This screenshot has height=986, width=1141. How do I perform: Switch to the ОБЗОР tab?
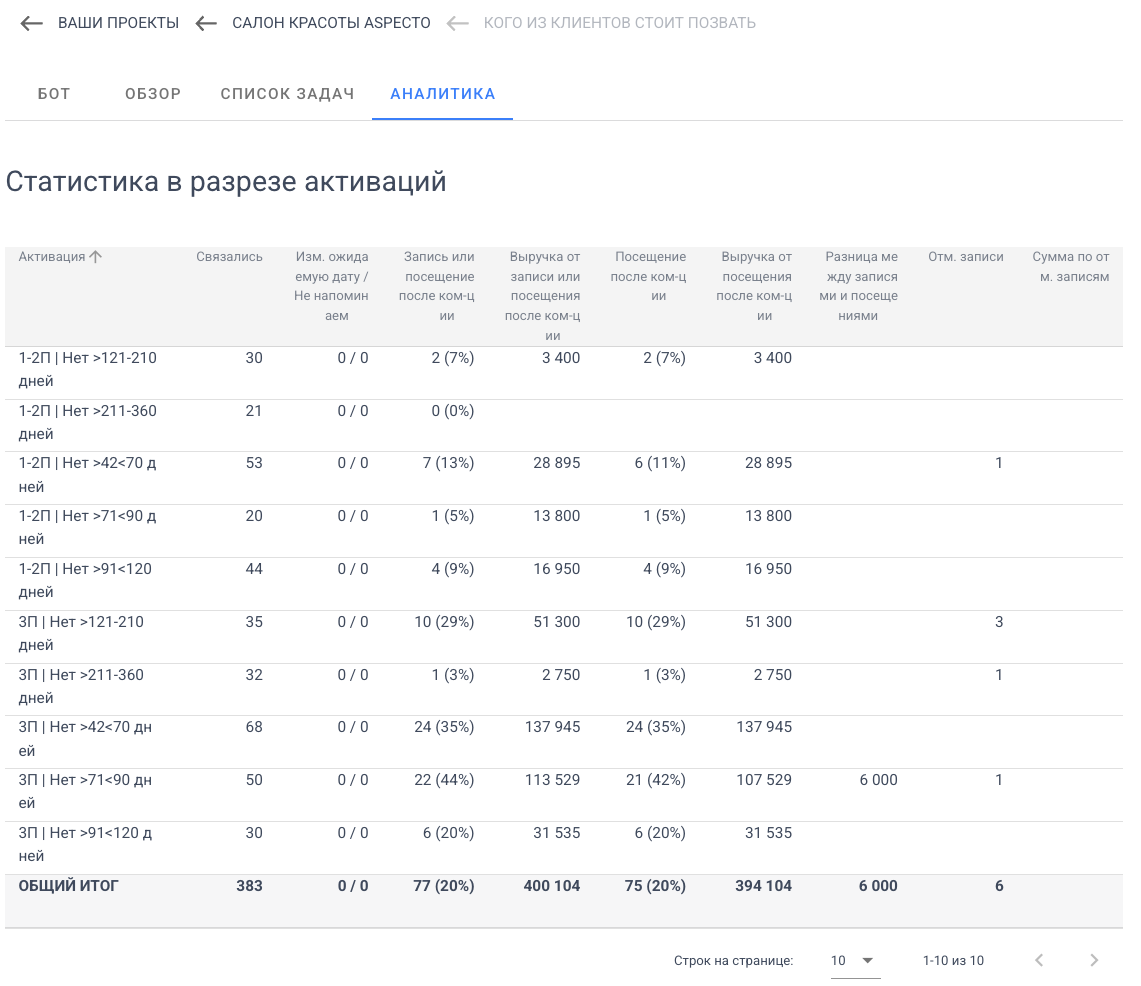153,94
